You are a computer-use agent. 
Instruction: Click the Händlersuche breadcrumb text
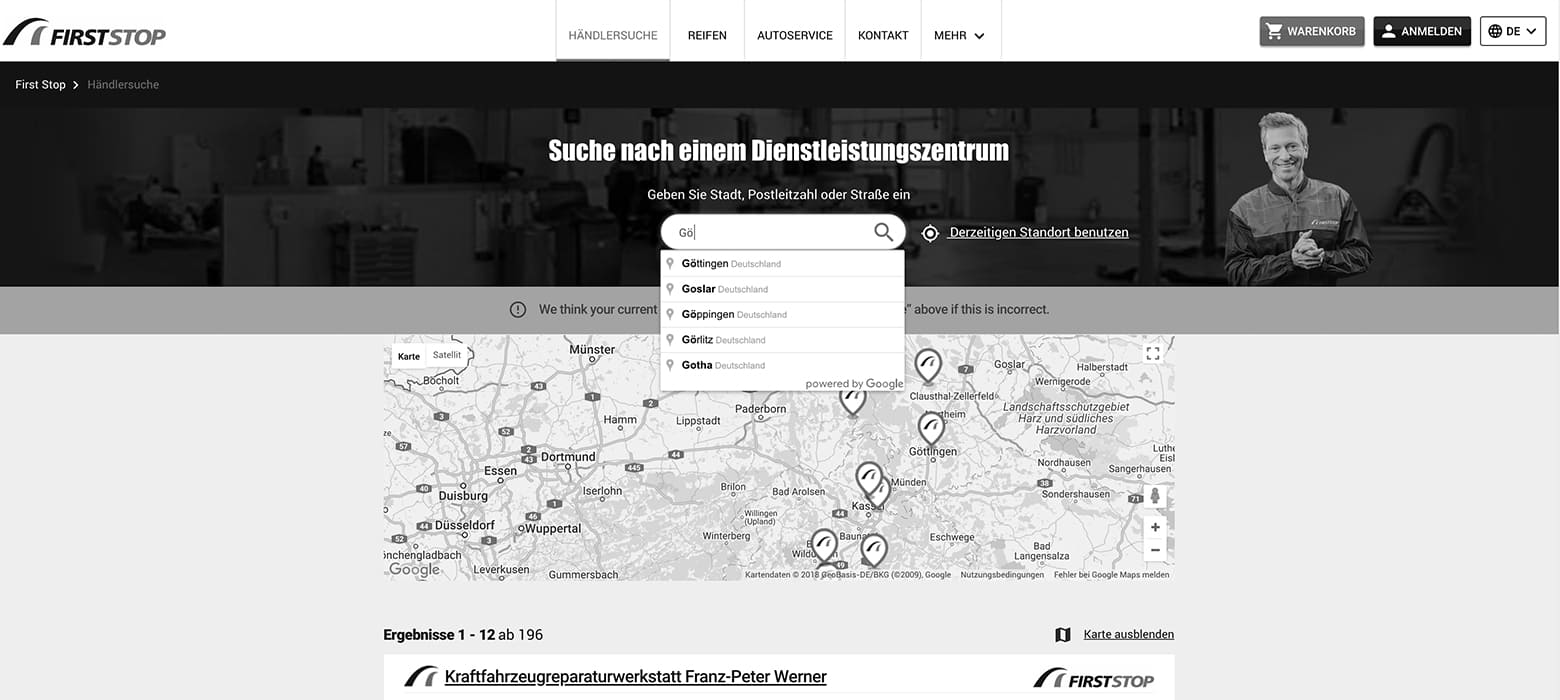pyautogui.click(x=123, y=85)
